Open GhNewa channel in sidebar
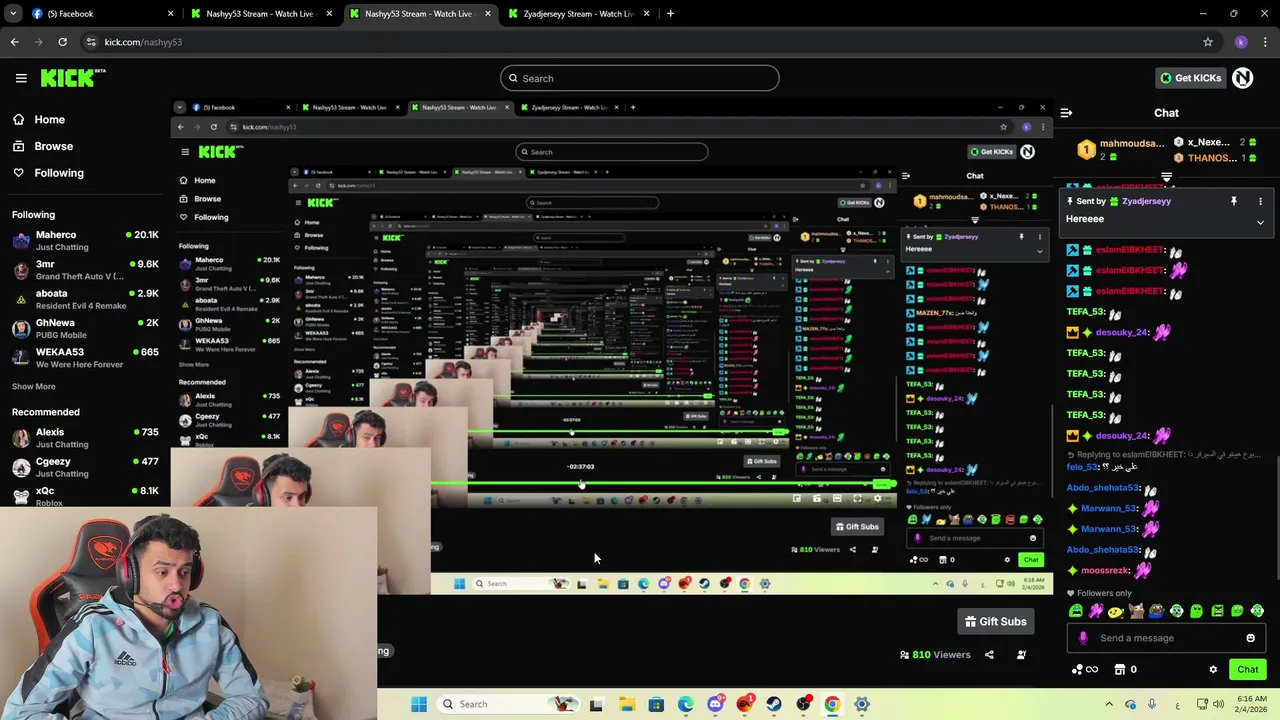This screenshot has height=720, width=1280. [85, 328]
